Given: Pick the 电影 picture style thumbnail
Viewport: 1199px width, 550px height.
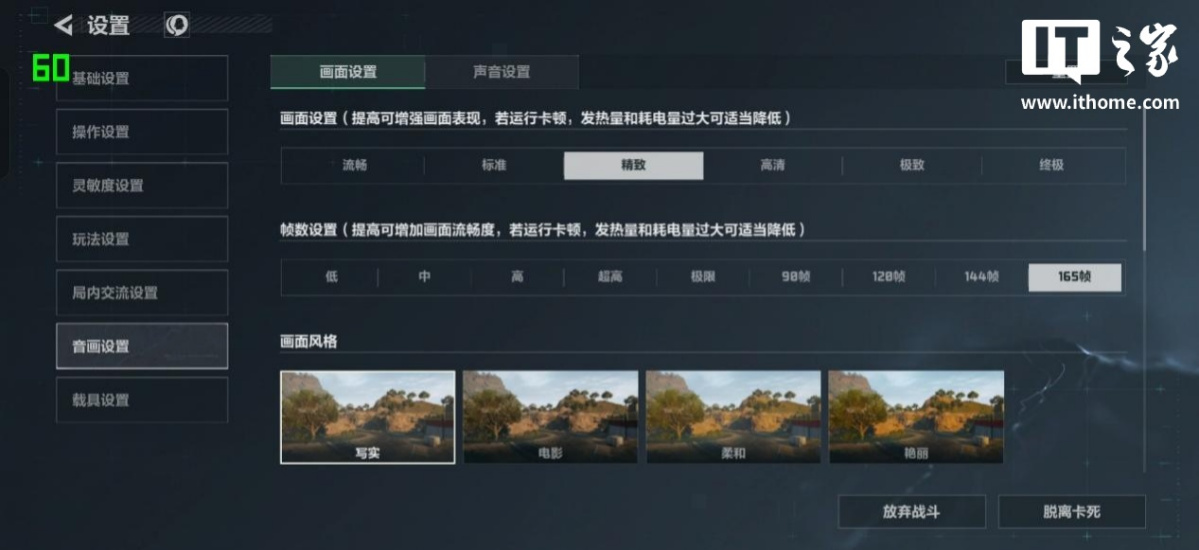Looking at the screenshot, I should click(551, 417).
